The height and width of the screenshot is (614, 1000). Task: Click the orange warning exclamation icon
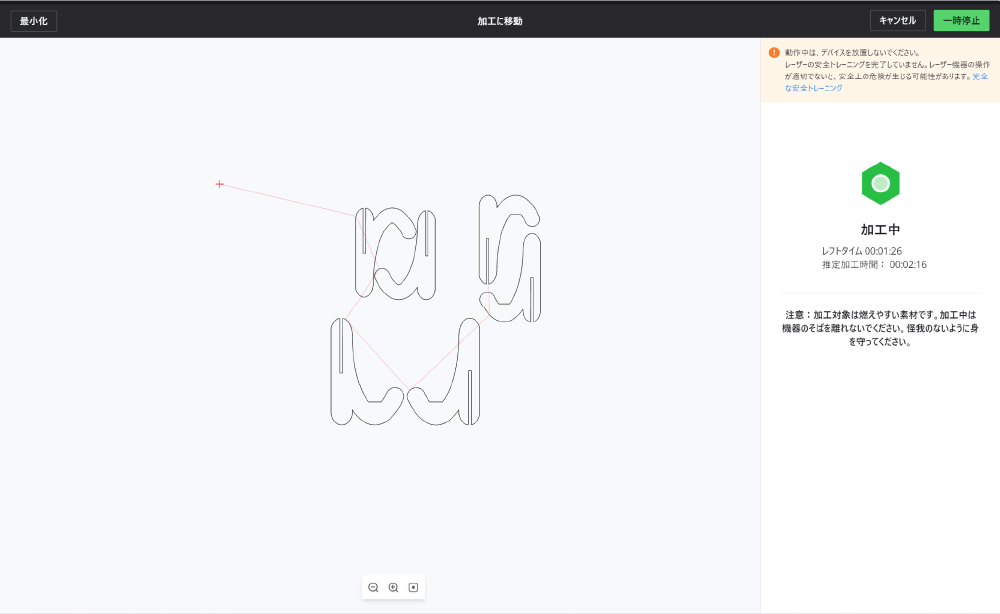tap(774, 52)
